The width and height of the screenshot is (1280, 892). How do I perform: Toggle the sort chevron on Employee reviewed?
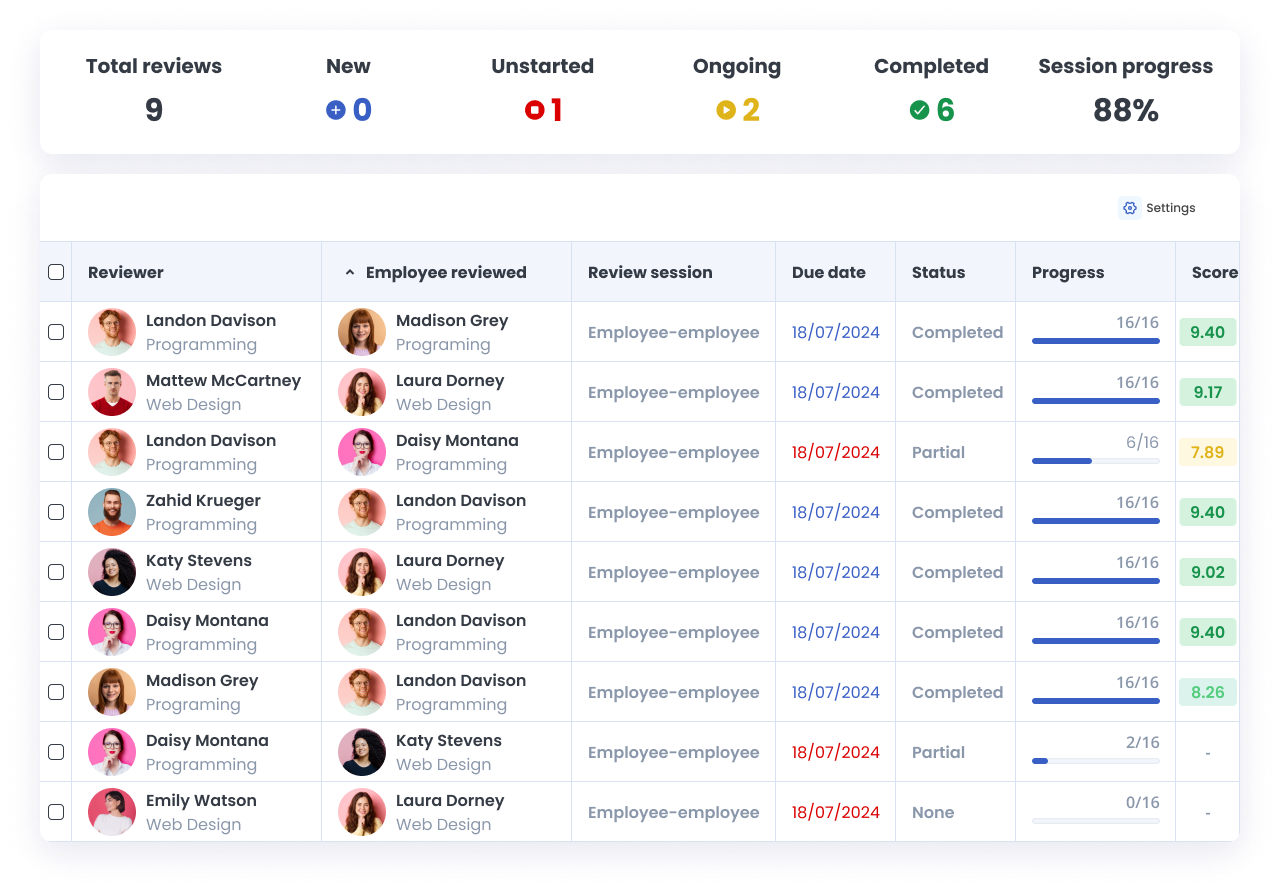point(349,271)
